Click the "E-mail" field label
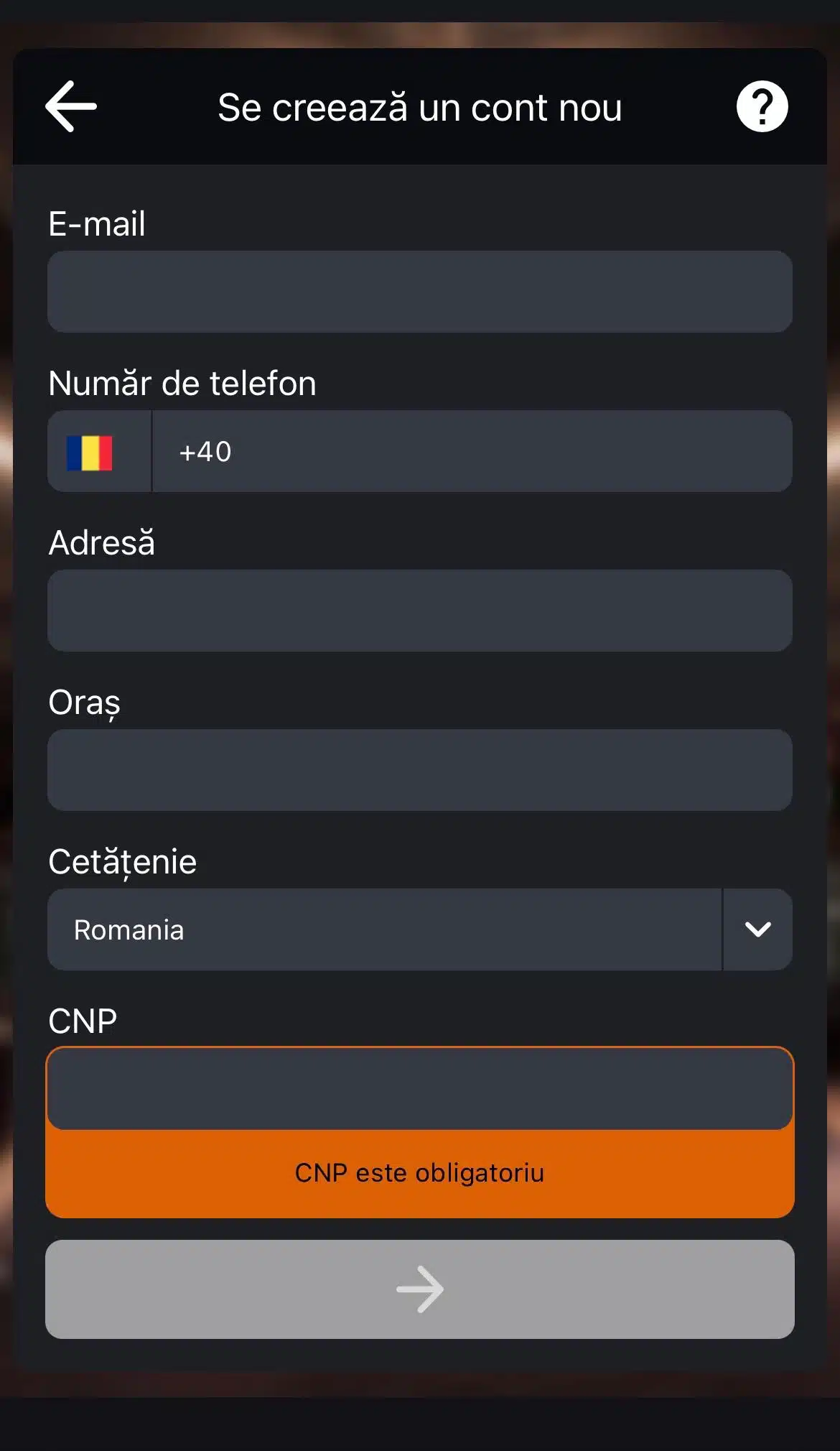Image resolution: width=840 pixels, height=1451 pixels. pos(97,223)
